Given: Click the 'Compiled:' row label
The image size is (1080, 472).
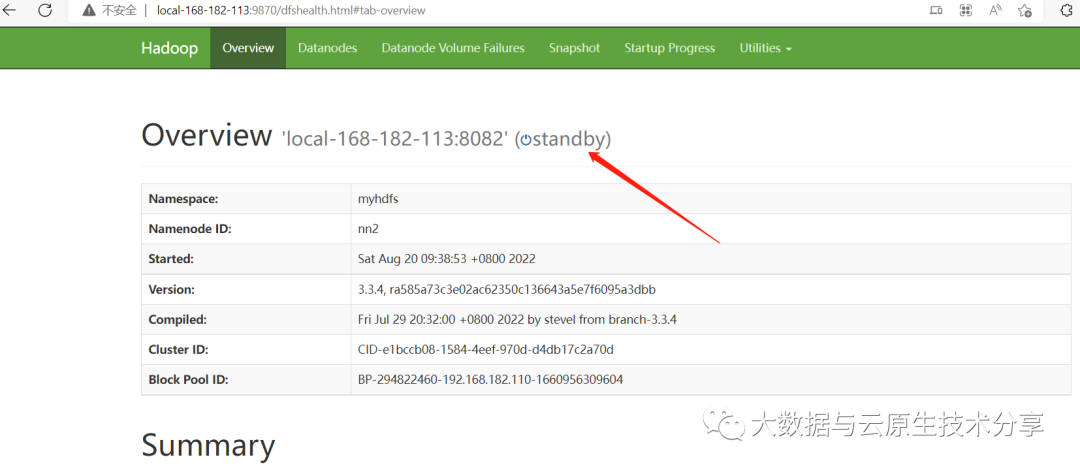Looking at the screenshot, I should [x=178, y=320].
